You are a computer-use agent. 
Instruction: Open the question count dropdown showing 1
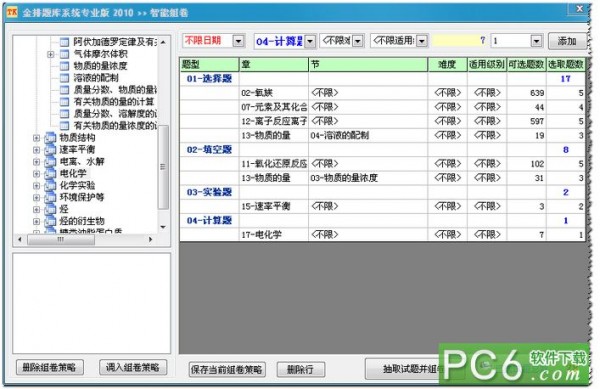tap(536, 41)
